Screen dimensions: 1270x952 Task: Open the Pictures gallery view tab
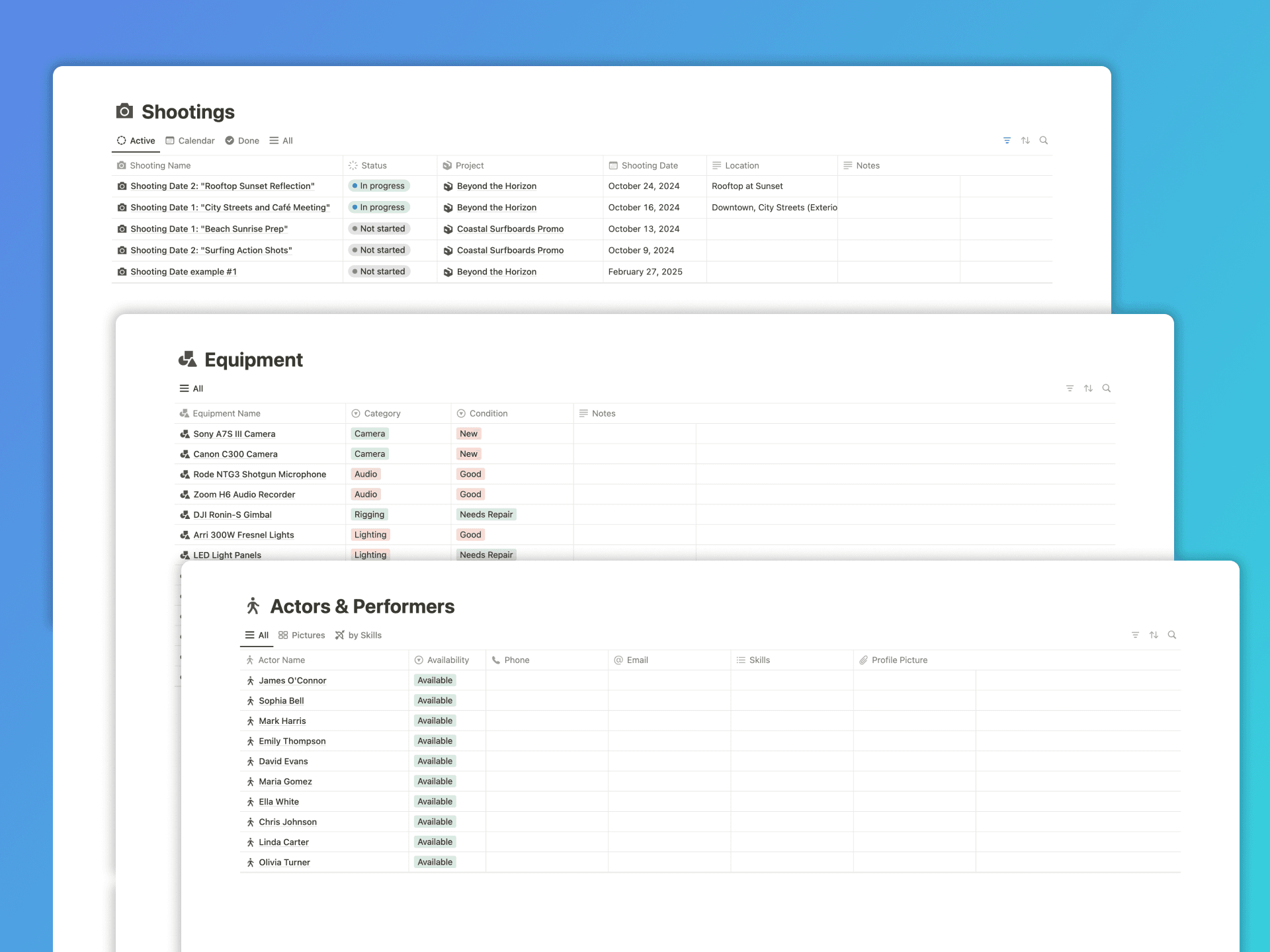coord(302,635)
